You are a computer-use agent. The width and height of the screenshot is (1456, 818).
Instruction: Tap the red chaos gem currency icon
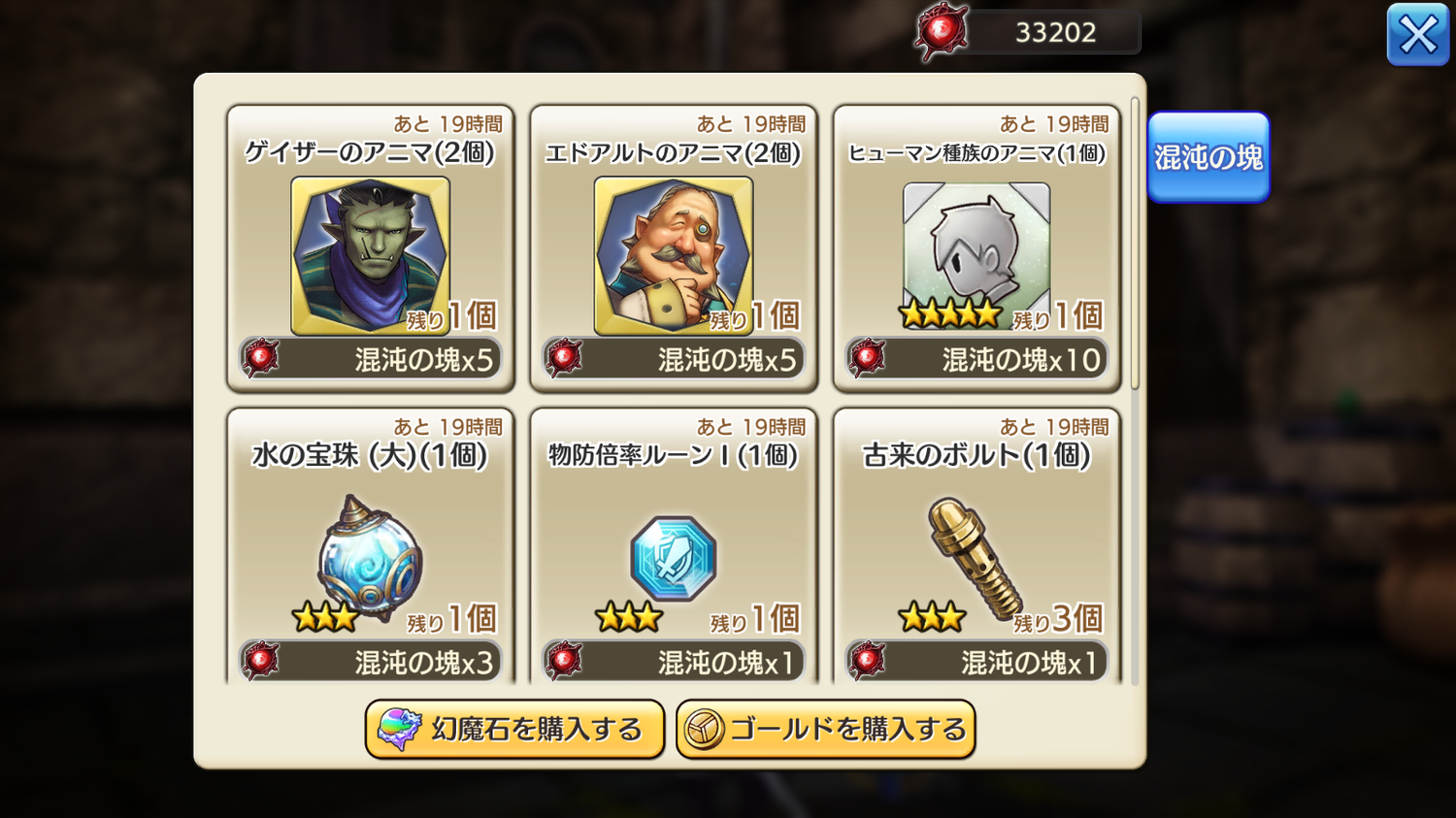point(941,32)
